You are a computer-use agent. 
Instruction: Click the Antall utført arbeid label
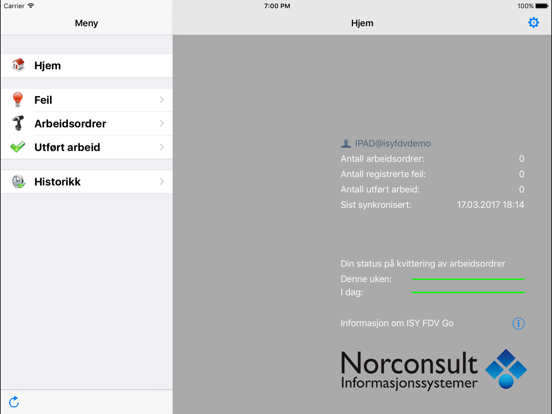pyautogui.click(x=380, y=189)
